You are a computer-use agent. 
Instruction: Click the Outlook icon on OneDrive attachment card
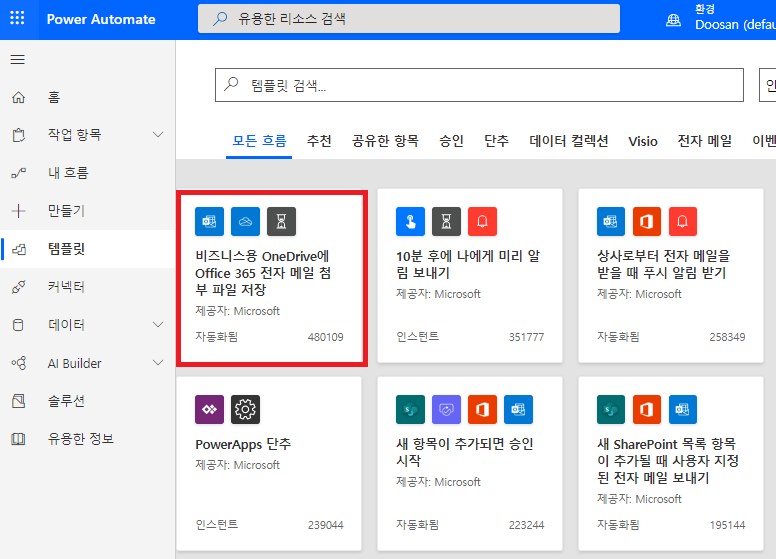pyautogui.click(x=209, y=221)
